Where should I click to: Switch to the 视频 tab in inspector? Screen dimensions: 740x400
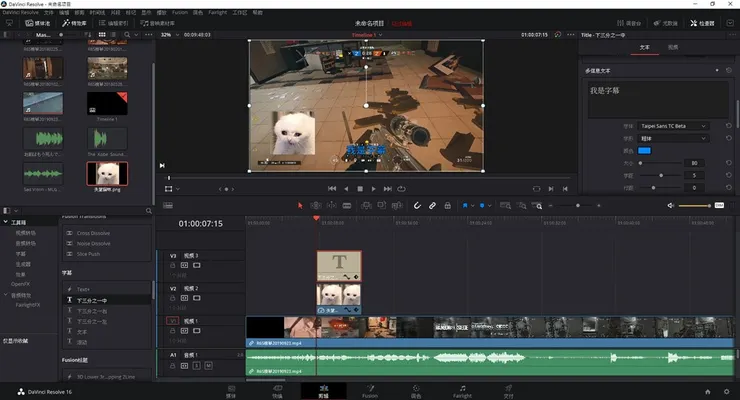[673, 47]
